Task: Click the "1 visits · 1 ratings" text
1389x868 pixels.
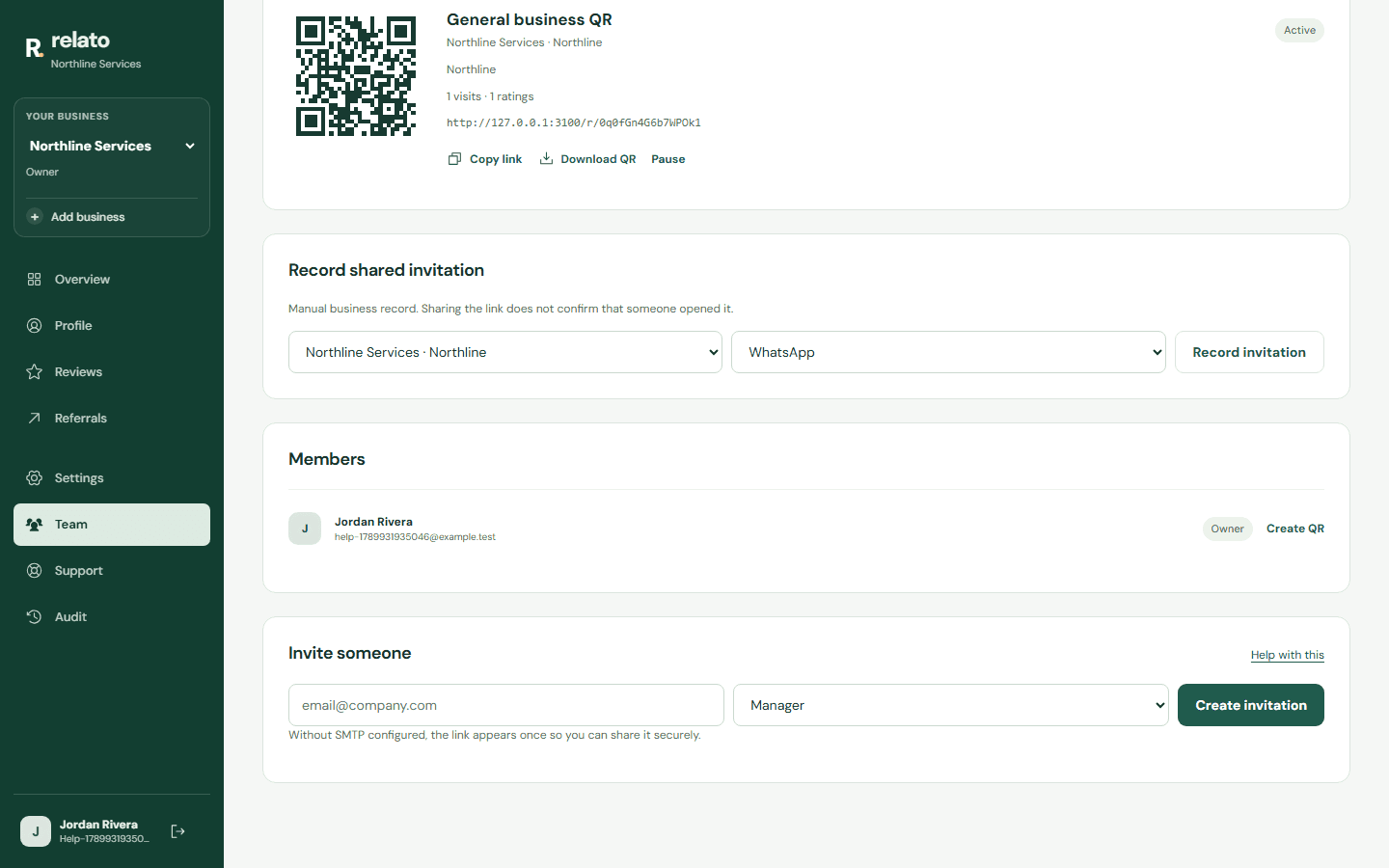Action: coord(490,96)
